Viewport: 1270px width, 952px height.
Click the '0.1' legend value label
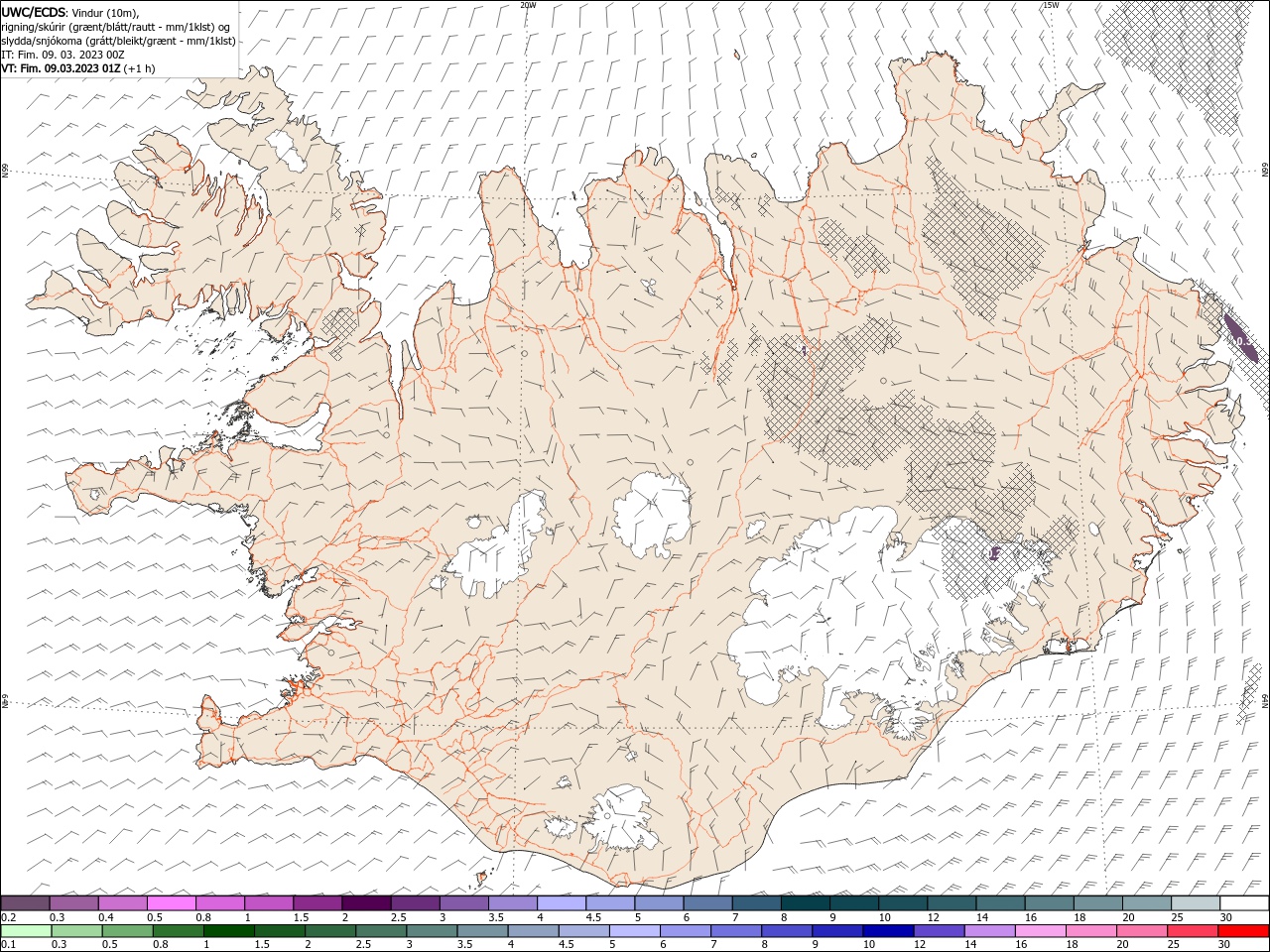pyautogui.click(x=8, y=945)
